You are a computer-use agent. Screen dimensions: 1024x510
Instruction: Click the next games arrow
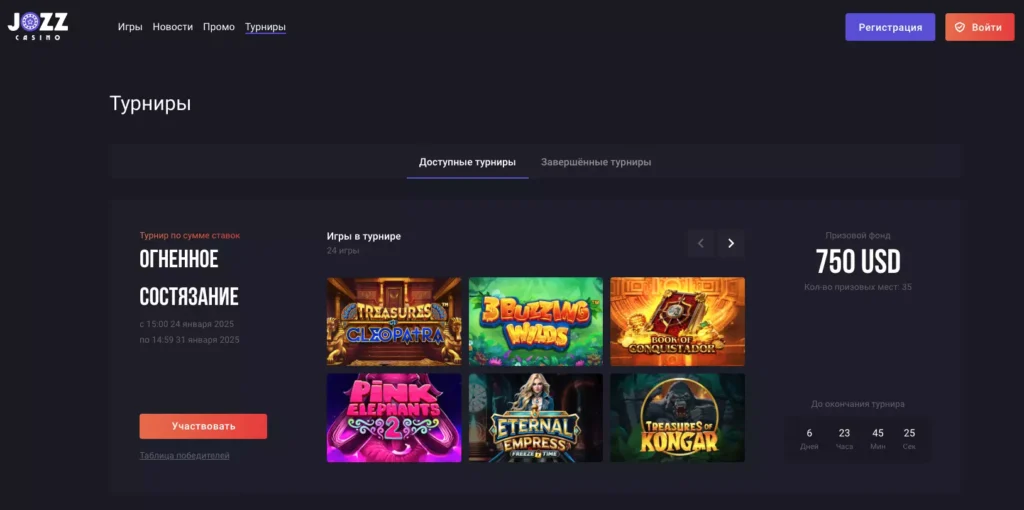pos(731,244)
